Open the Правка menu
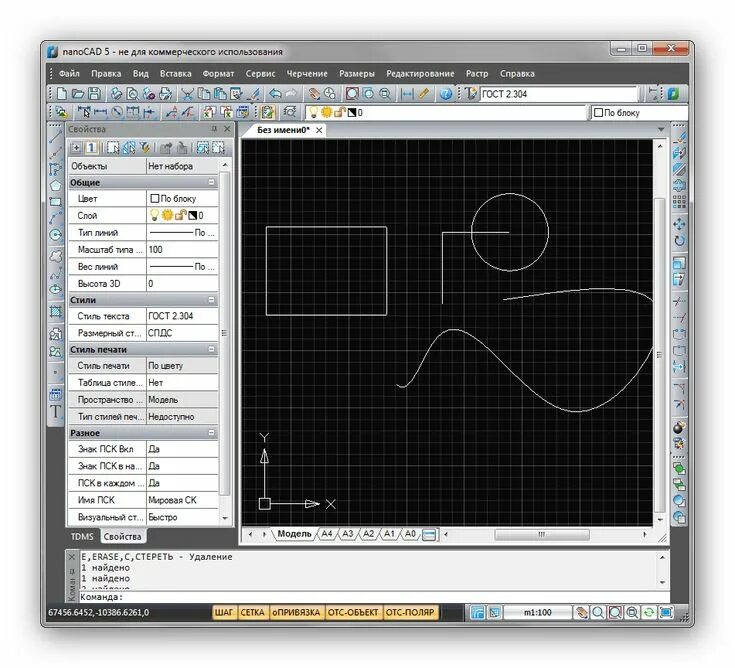 tap(106, 74)
